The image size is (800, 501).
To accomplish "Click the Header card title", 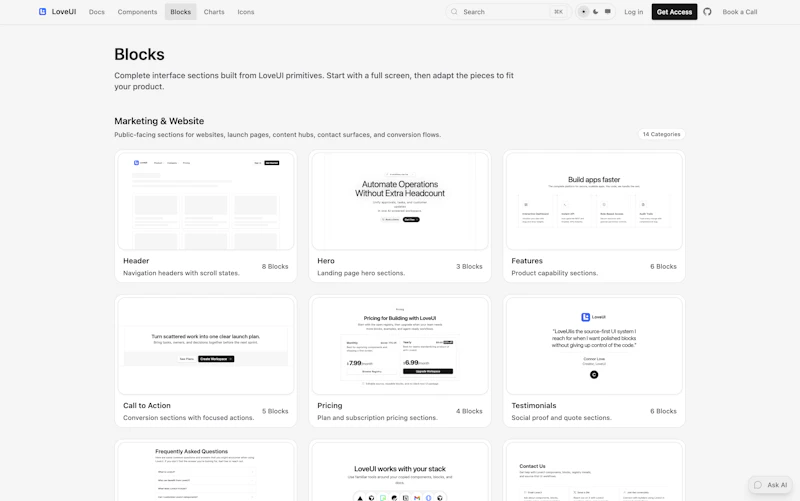I will (136, 261).
